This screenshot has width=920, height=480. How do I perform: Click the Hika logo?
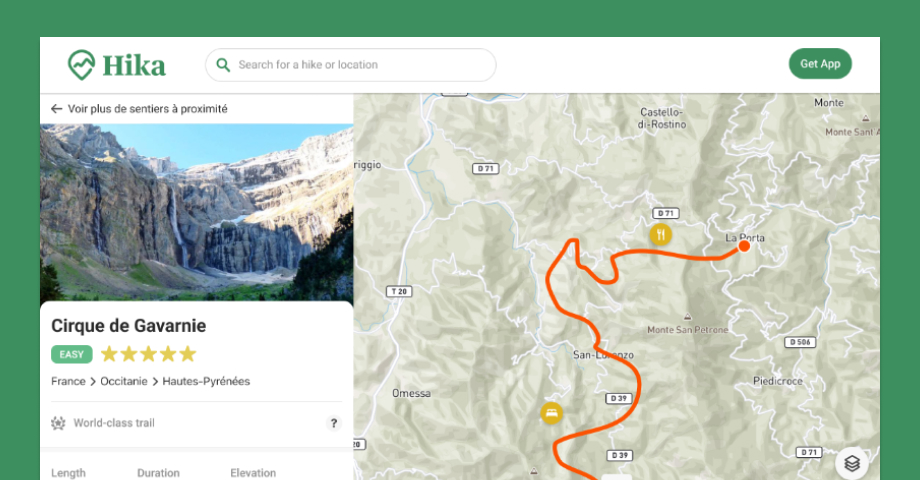(x=116, y=66)
